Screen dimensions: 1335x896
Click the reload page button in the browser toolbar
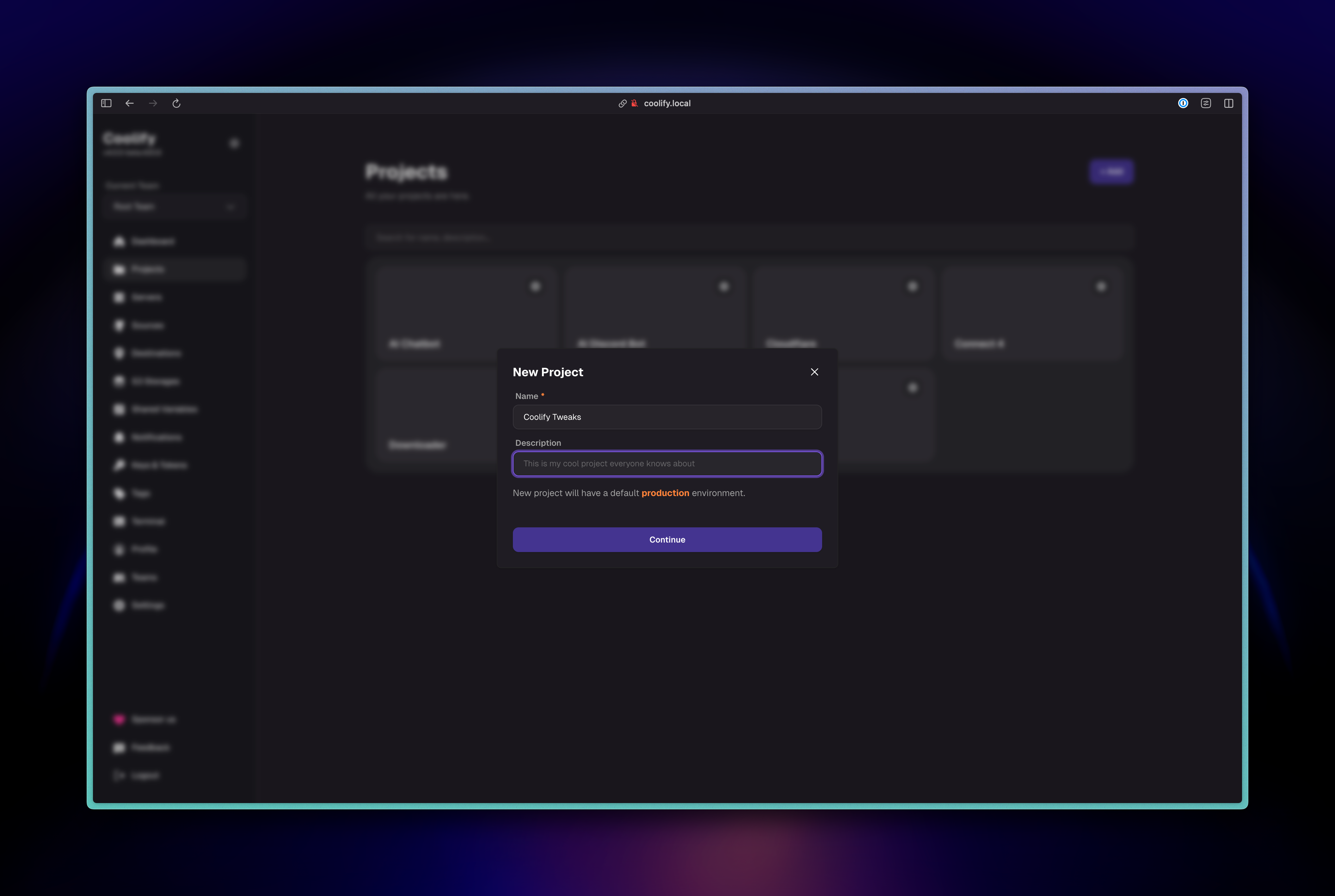[x=176, y=103]
